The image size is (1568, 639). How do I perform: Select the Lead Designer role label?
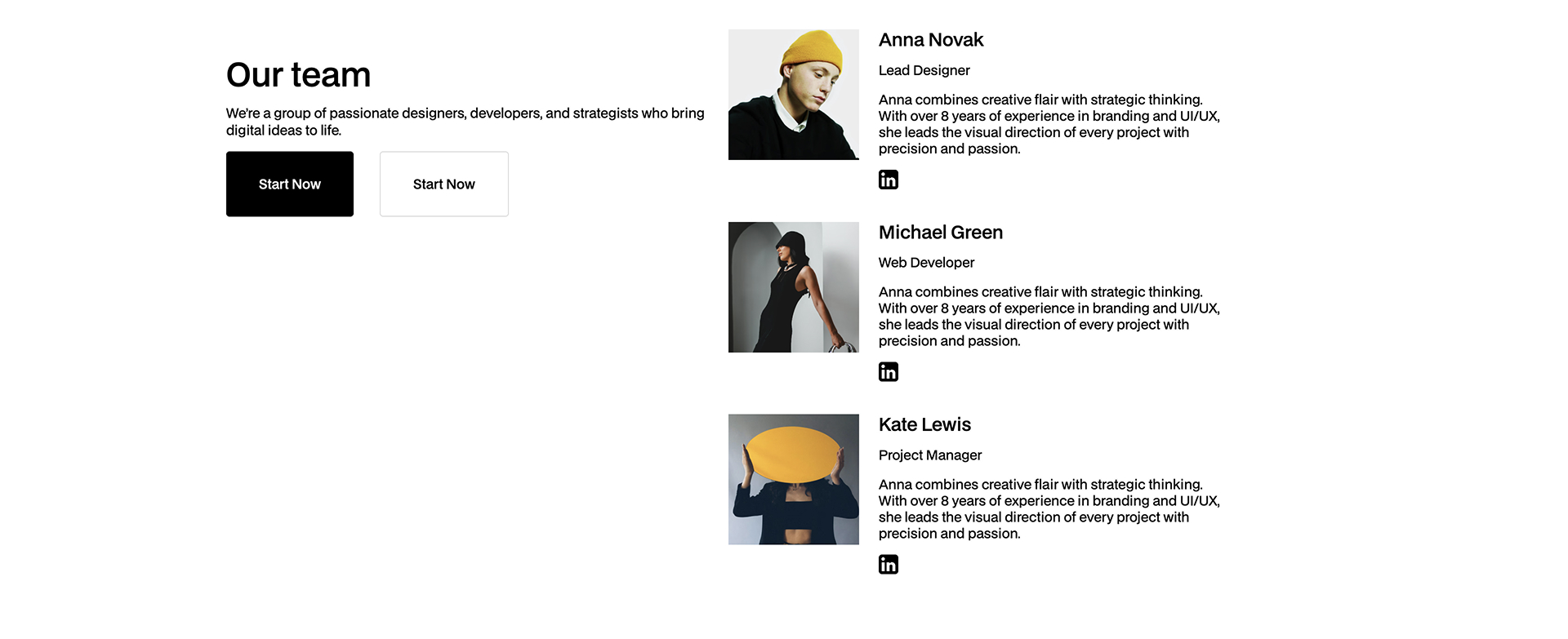[924, 70]
